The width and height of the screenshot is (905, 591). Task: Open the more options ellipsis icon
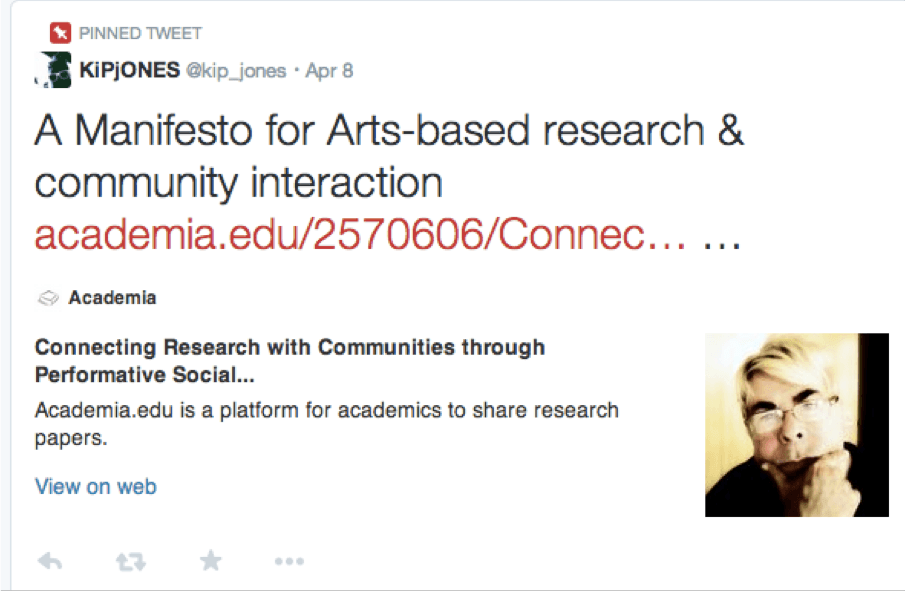coord(289,561)
